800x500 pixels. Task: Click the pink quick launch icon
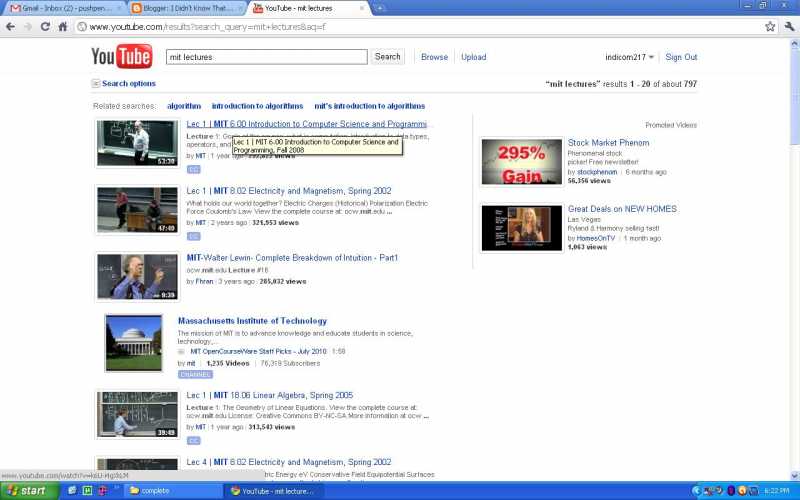pos(103,491)
